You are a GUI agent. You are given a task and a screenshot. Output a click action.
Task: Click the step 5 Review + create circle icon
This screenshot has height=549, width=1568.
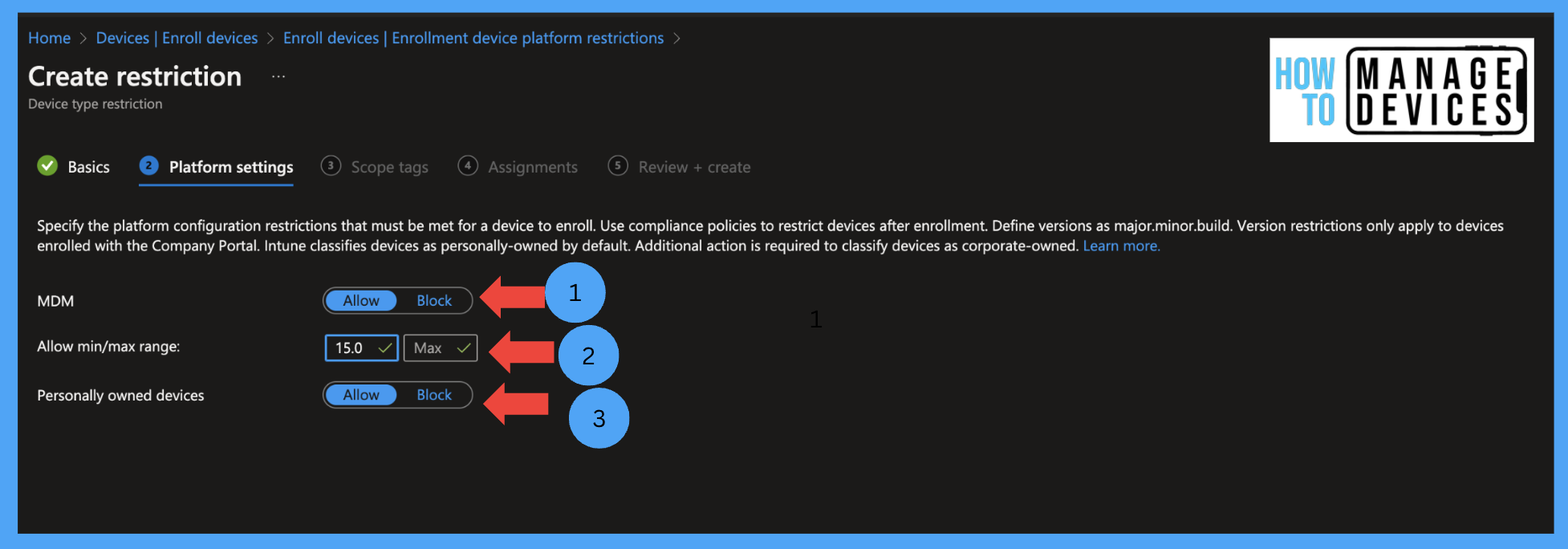point(618,165)
